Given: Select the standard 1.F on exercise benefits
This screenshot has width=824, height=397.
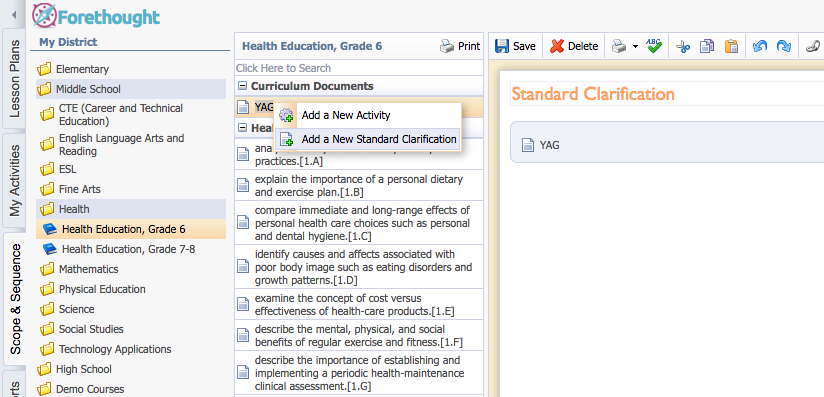Looking at the screenshot, I should tap(358, 335).
